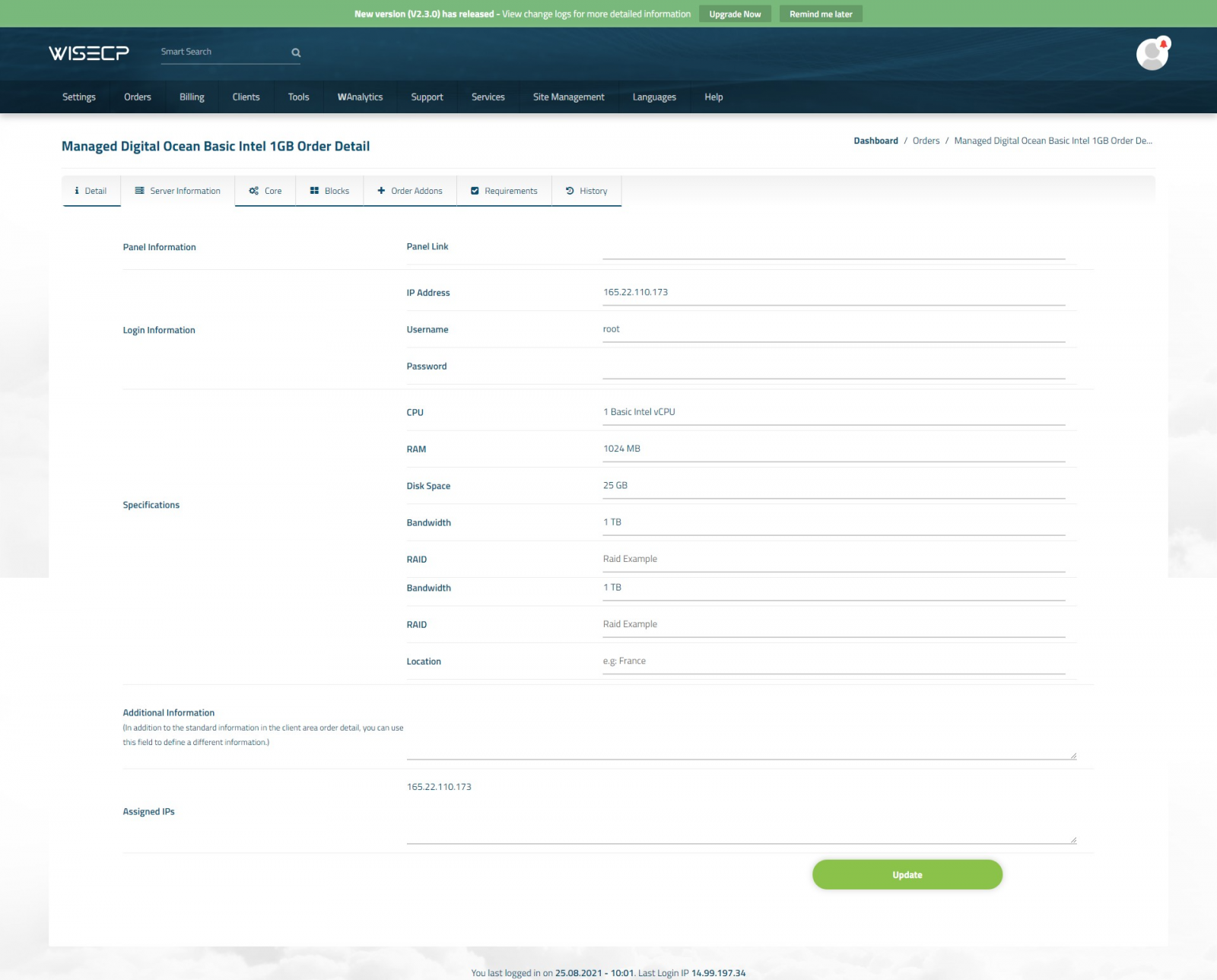Edit the CPU field
This screenshot has width=1217, height=980.
point(834,412)
